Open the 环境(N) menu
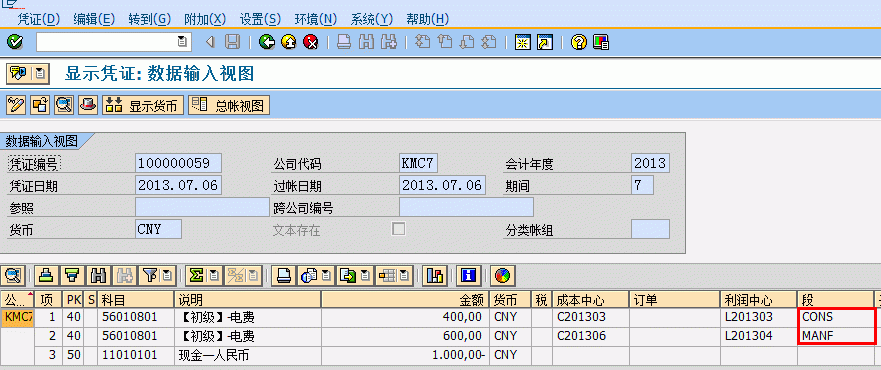 [x=315, y=19]
